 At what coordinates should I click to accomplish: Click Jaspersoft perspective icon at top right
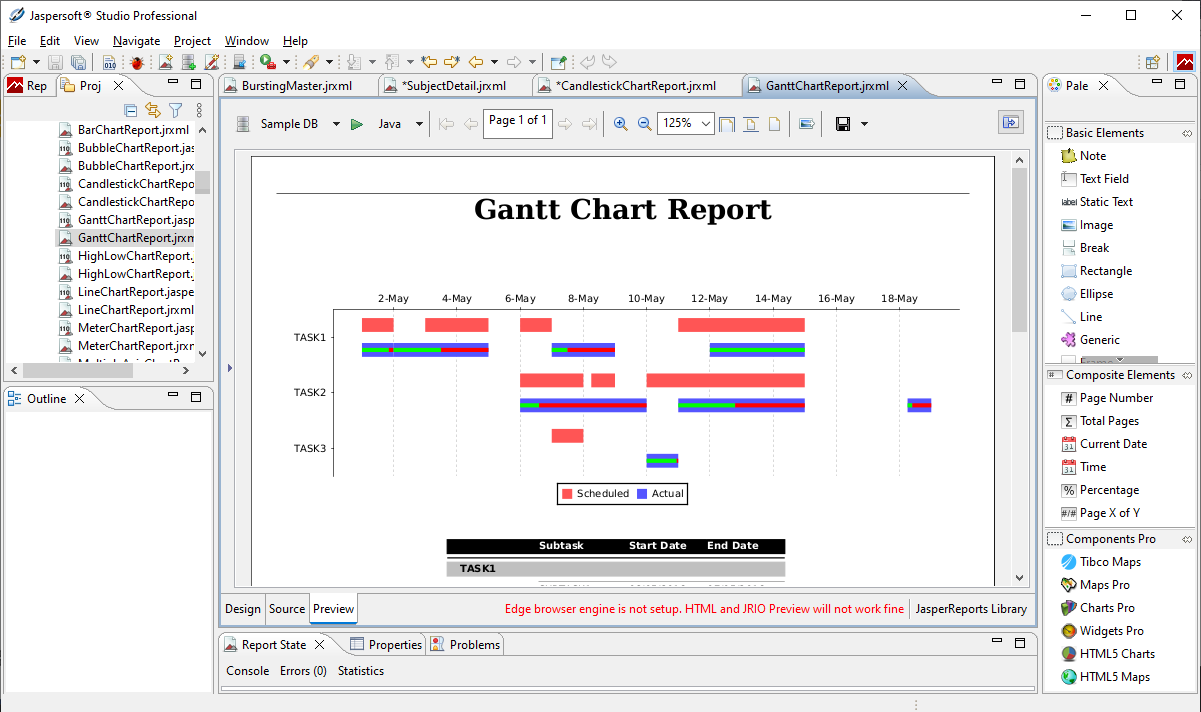1184,62
